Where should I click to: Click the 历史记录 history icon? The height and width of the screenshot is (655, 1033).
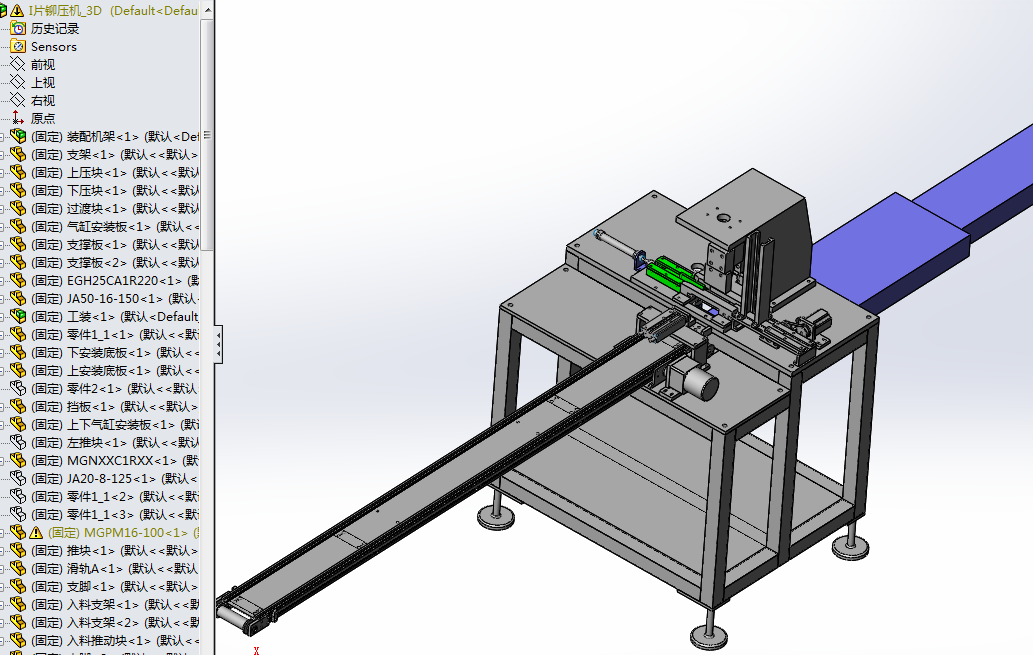pos(18,28)
